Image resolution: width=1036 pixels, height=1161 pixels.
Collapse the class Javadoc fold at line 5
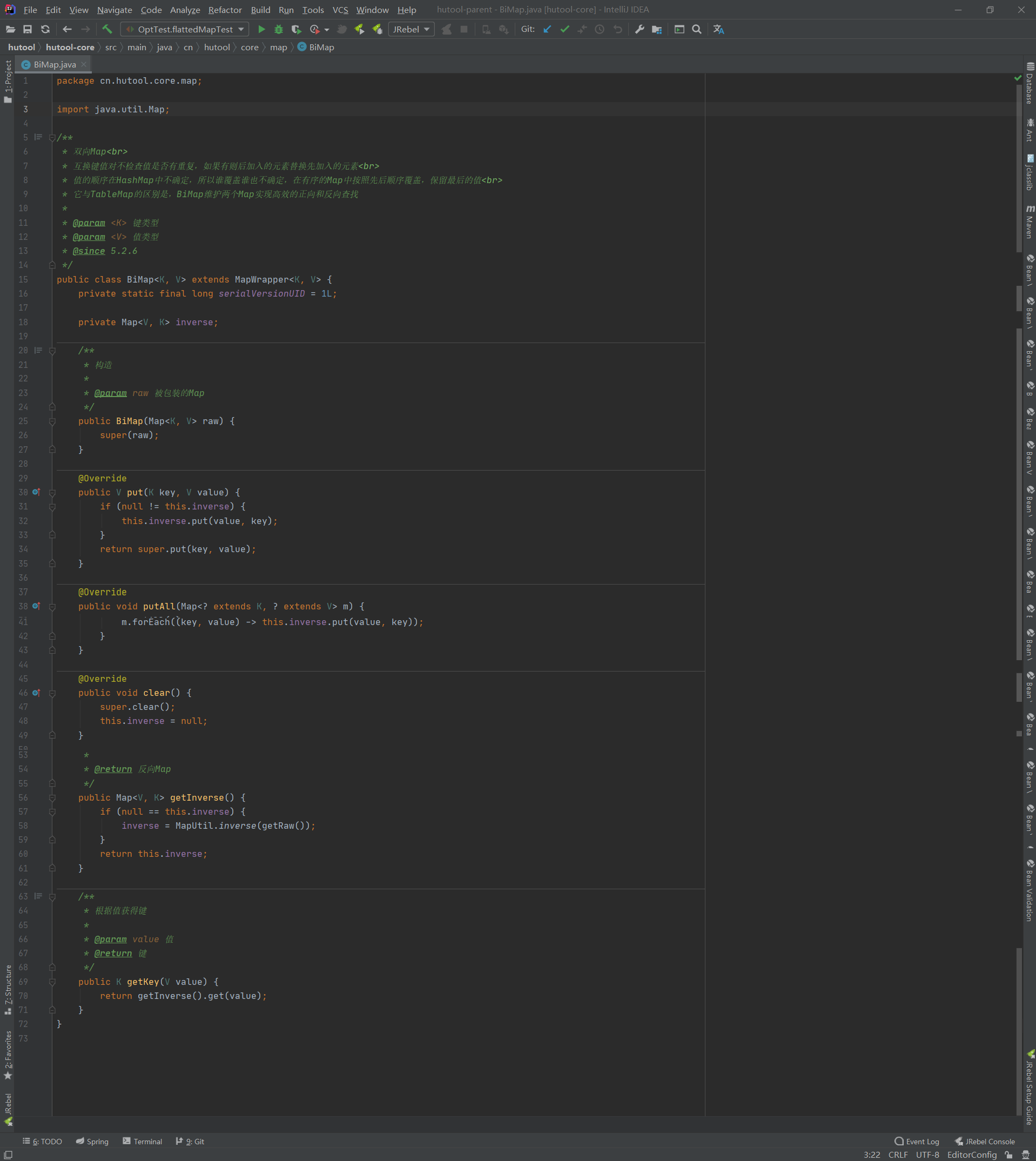pyautogui.click(x=52, y=137)
